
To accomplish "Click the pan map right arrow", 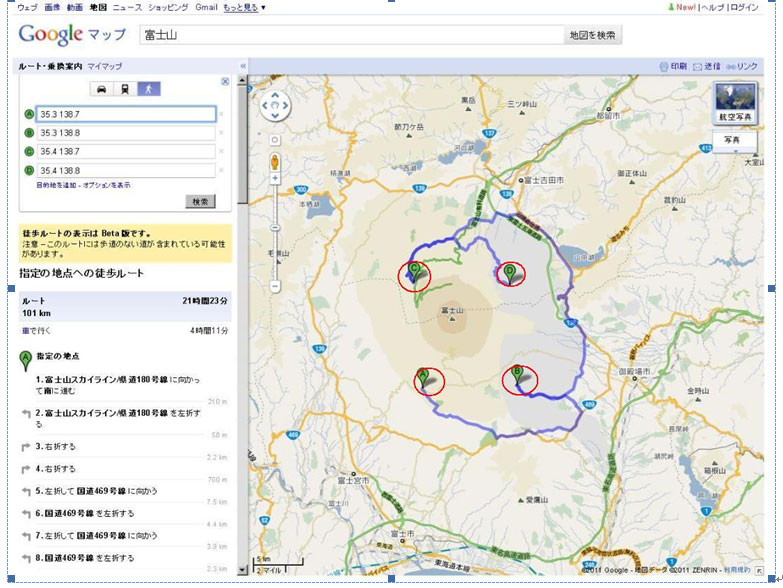I will (285, 105).
